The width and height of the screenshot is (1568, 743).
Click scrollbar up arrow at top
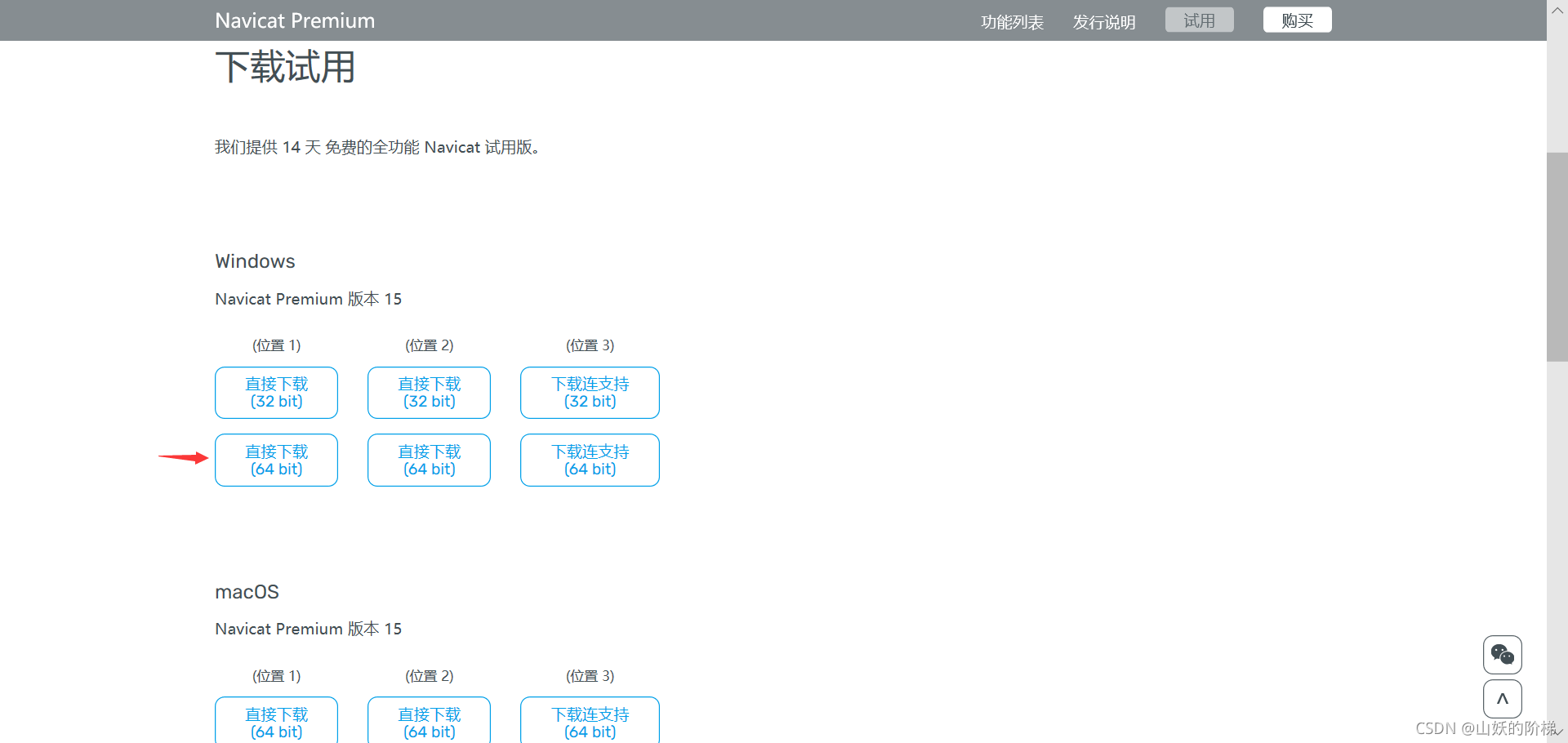[x=1557, y=11]
